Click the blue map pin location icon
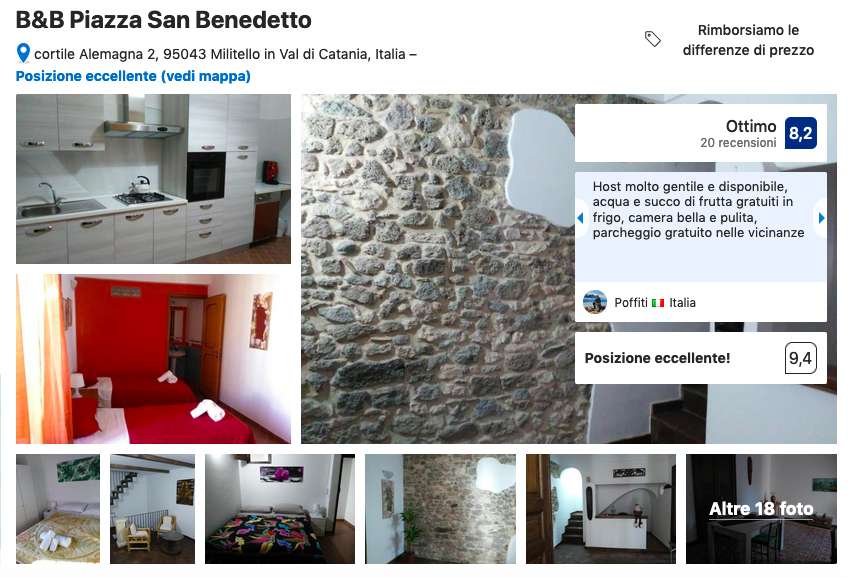This screenshot has height=577, width=848. [23, 54]
